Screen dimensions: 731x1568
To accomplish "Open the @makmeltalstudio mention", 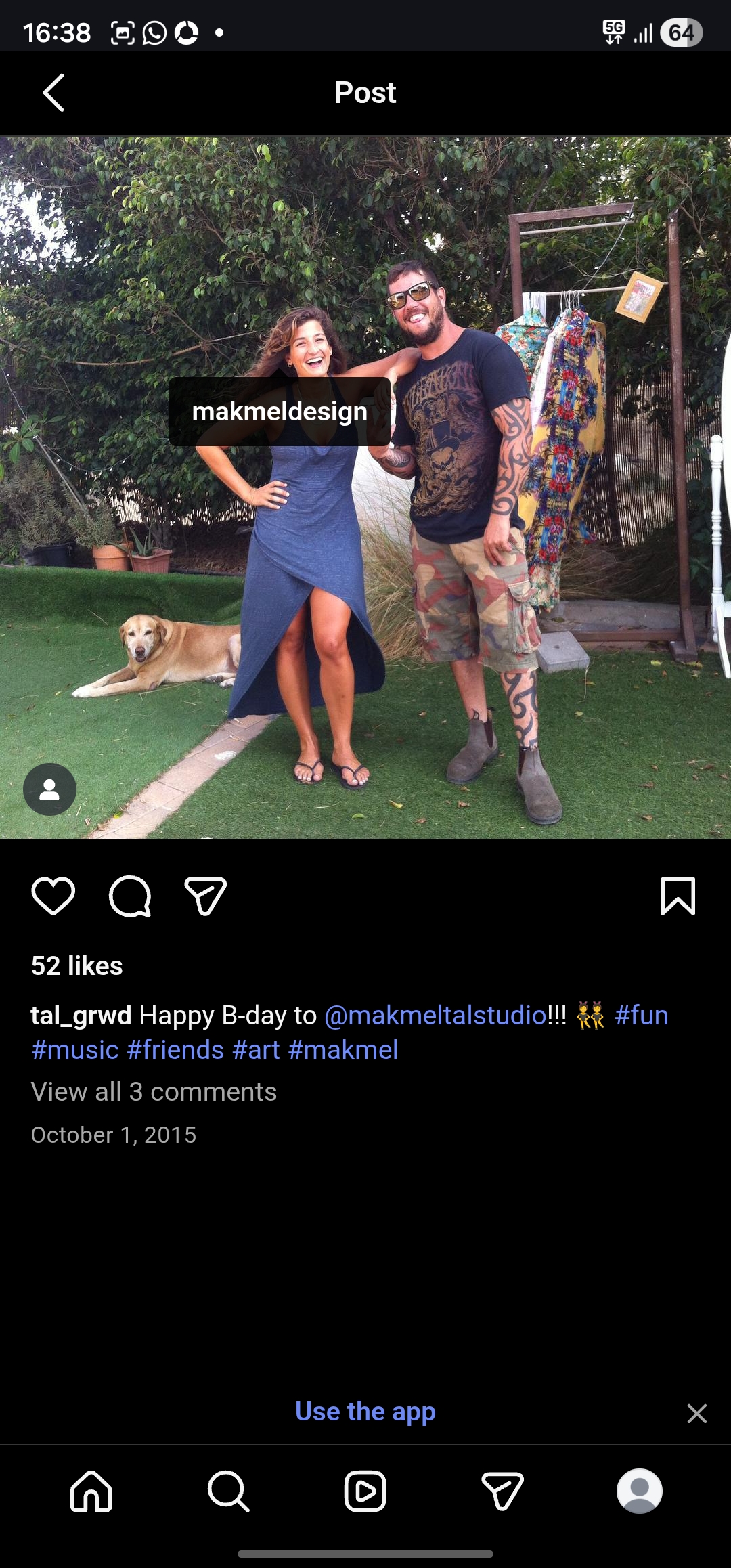I will point(435,1016).
